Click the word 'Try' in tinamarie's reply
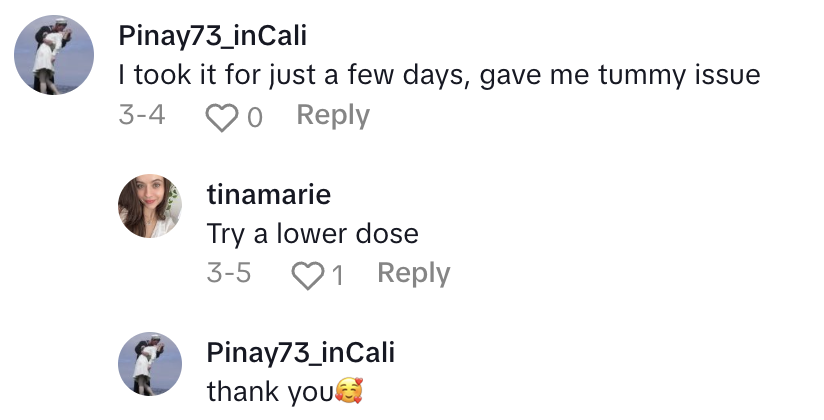This screenshot has height=420, width=824. [225, 234]
